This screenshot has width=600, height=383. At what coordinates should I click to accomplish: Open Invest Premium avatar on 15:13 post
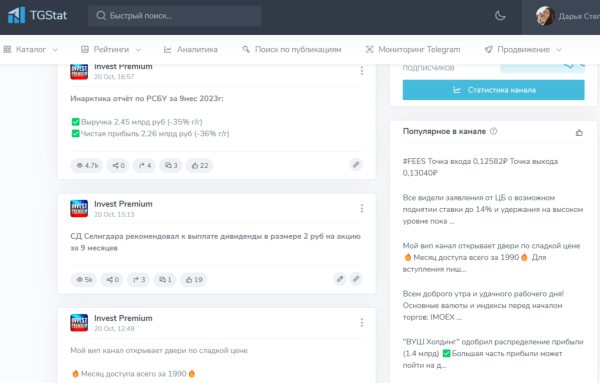click(79, 209)
